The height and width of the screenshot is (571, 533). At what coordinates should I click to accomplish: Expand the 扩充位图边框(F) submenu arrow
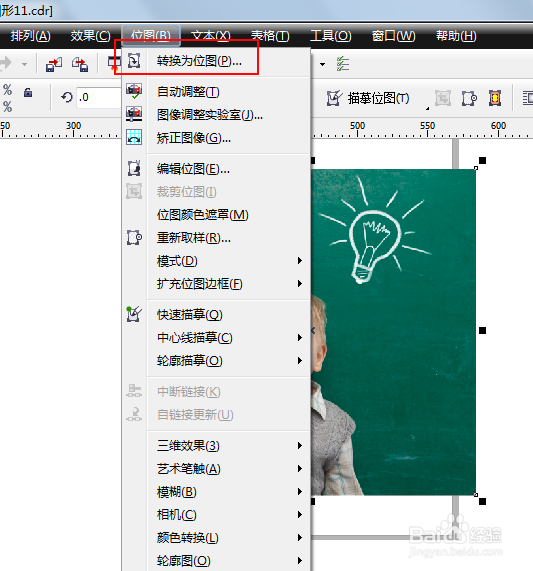coord(300,283)
